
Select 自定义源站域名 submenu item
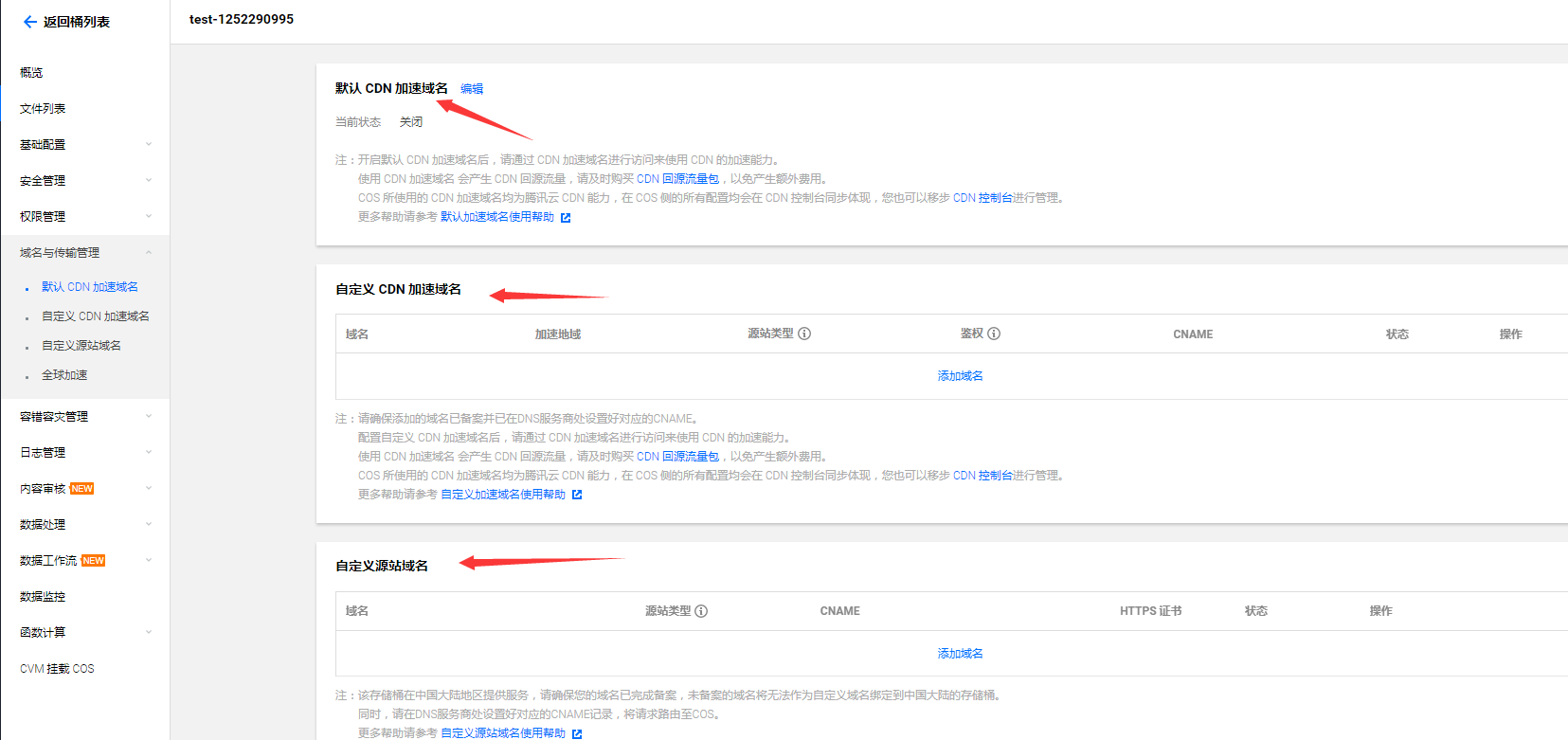pyautogui.click(x=81, y=346)
